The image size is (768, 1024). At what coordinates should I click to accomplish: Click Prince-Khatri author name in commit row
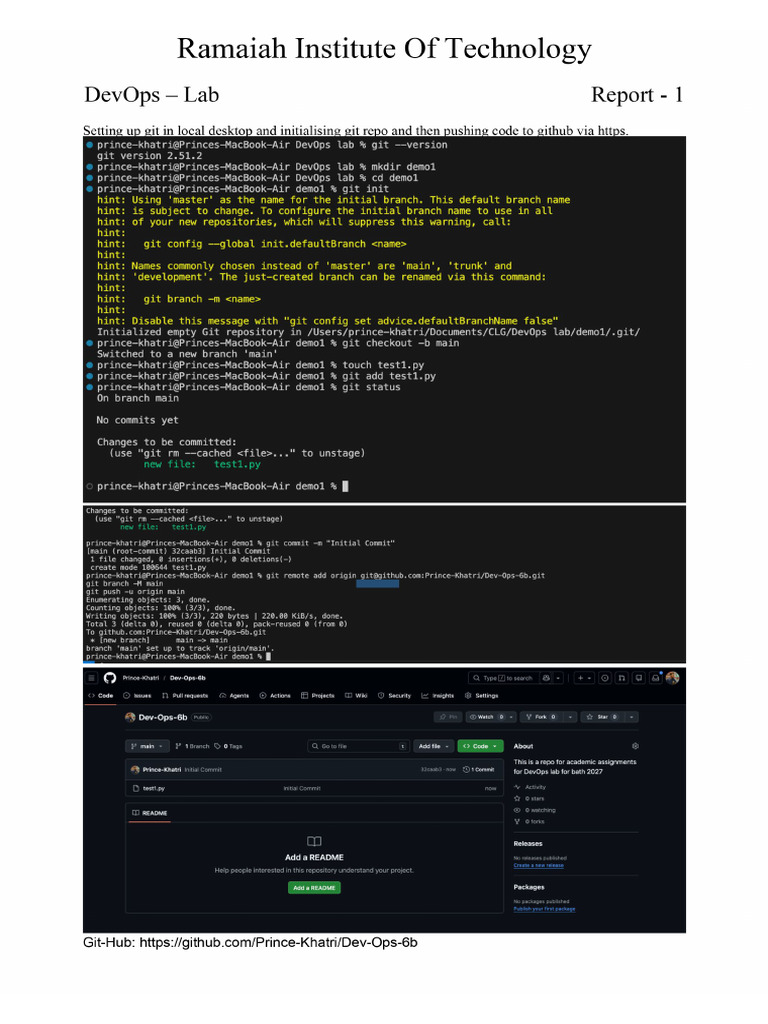pos(162,769)
